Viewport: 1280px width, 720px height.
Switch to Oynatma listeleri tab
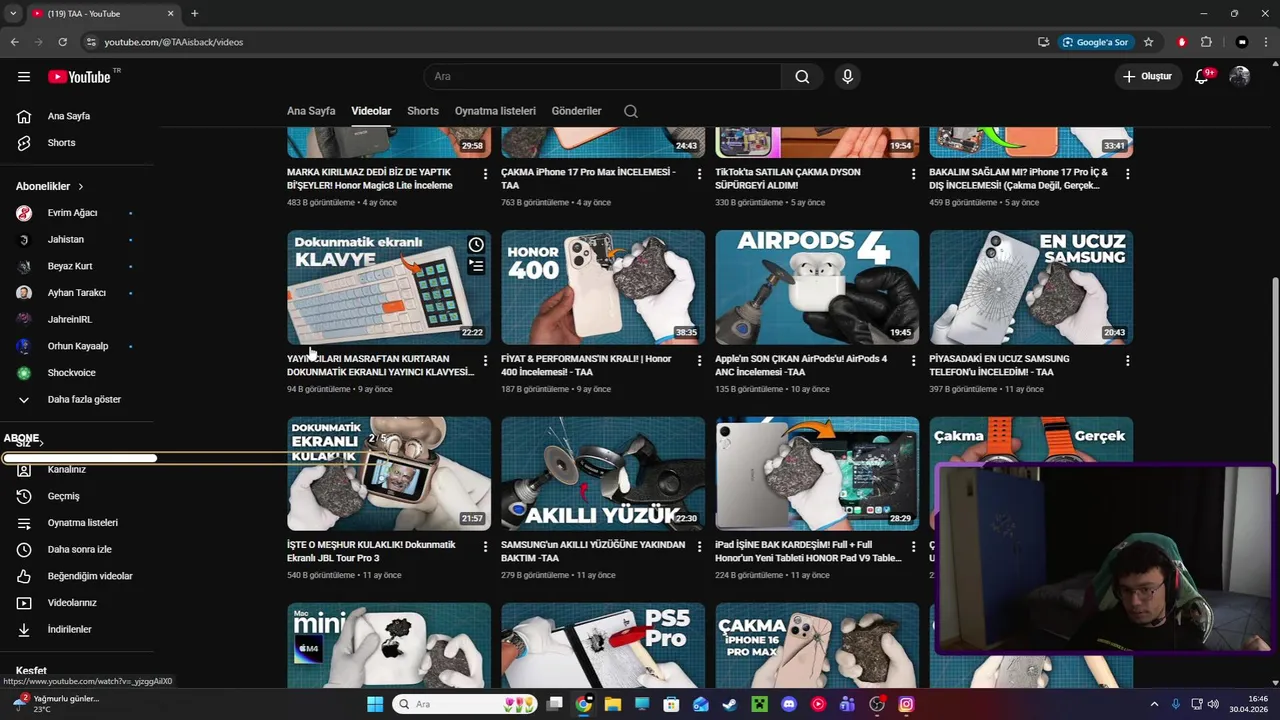click(x=495, y=111)
